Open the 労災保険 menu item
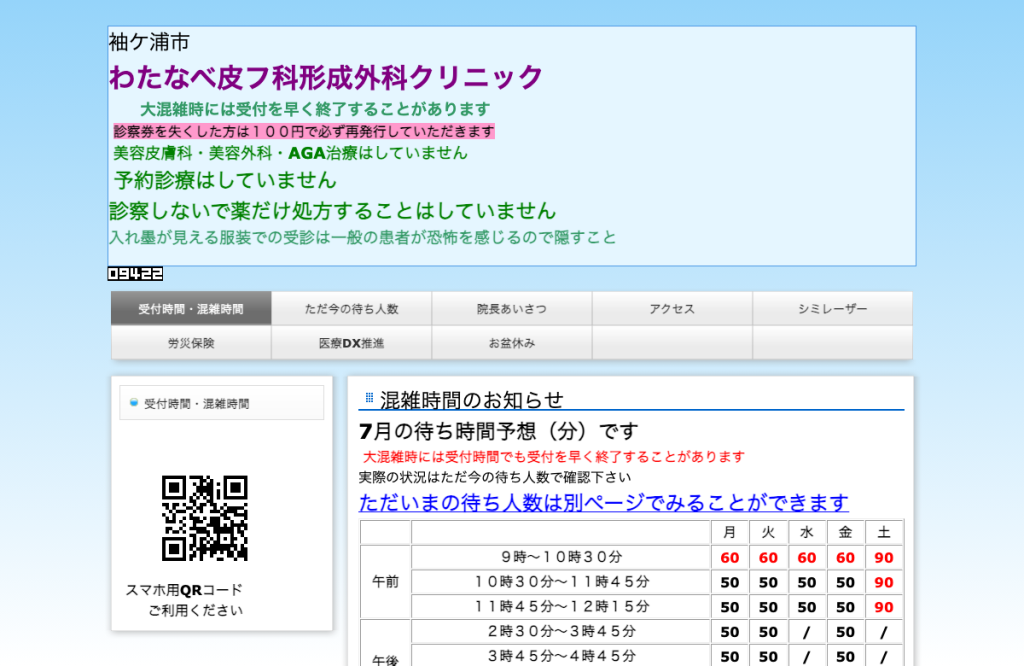Screen dimensions: 1024x666 coord(191,343)
